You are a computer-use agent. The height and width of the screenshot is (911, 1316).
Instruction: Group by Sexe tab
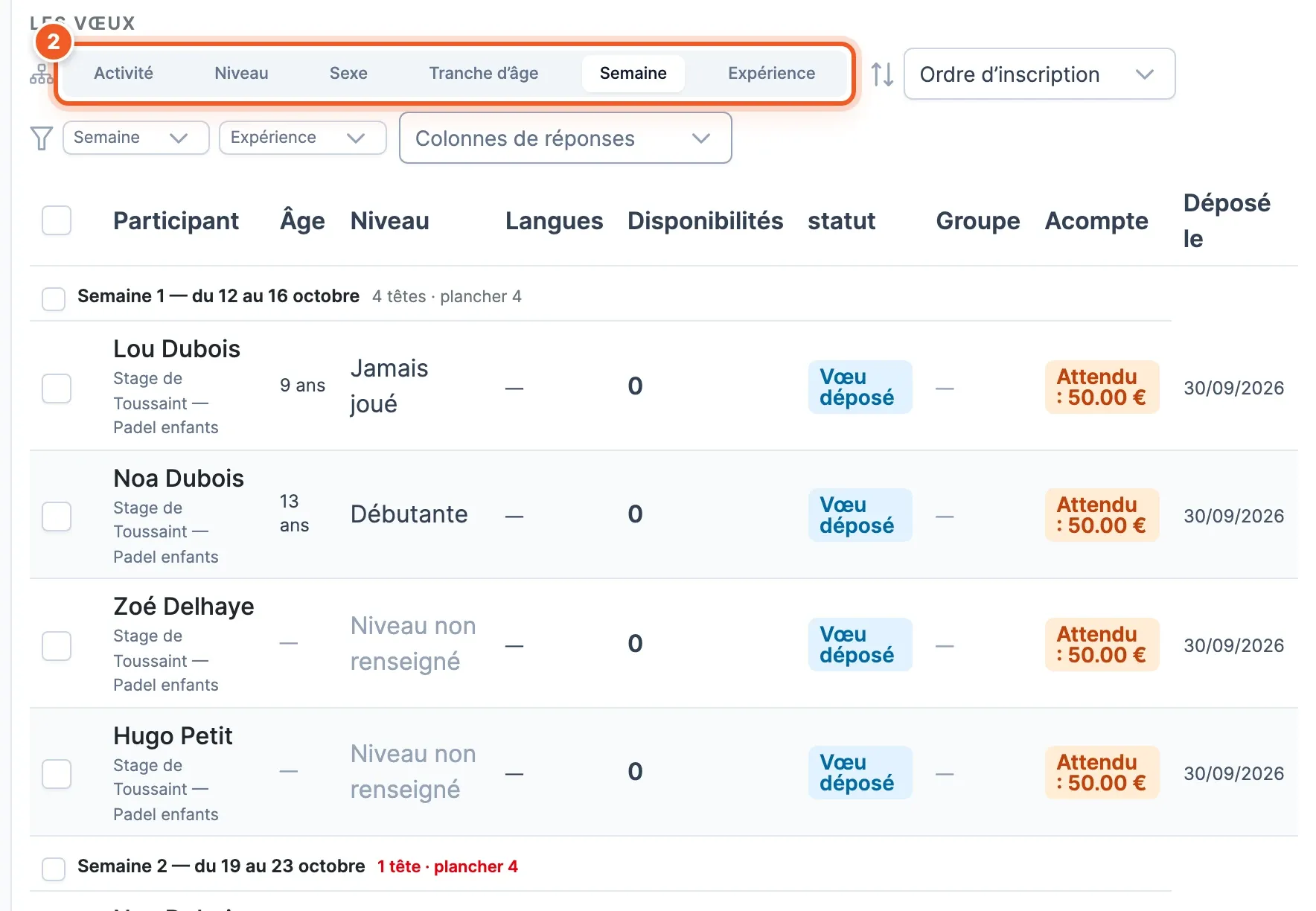tap(348, 73)
